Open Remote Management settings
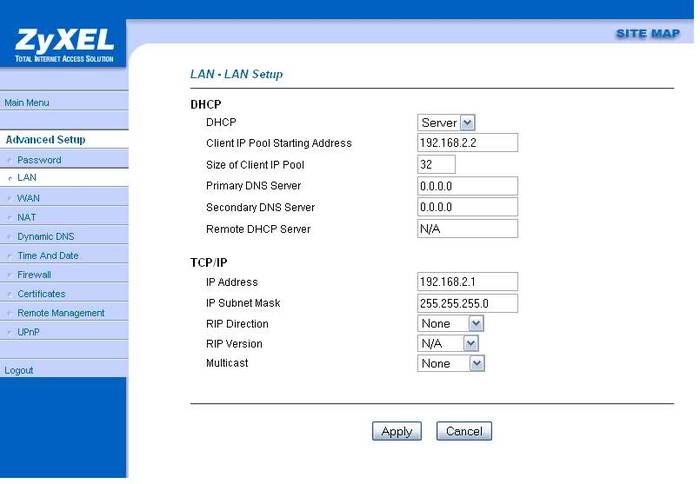 (61, 313)
